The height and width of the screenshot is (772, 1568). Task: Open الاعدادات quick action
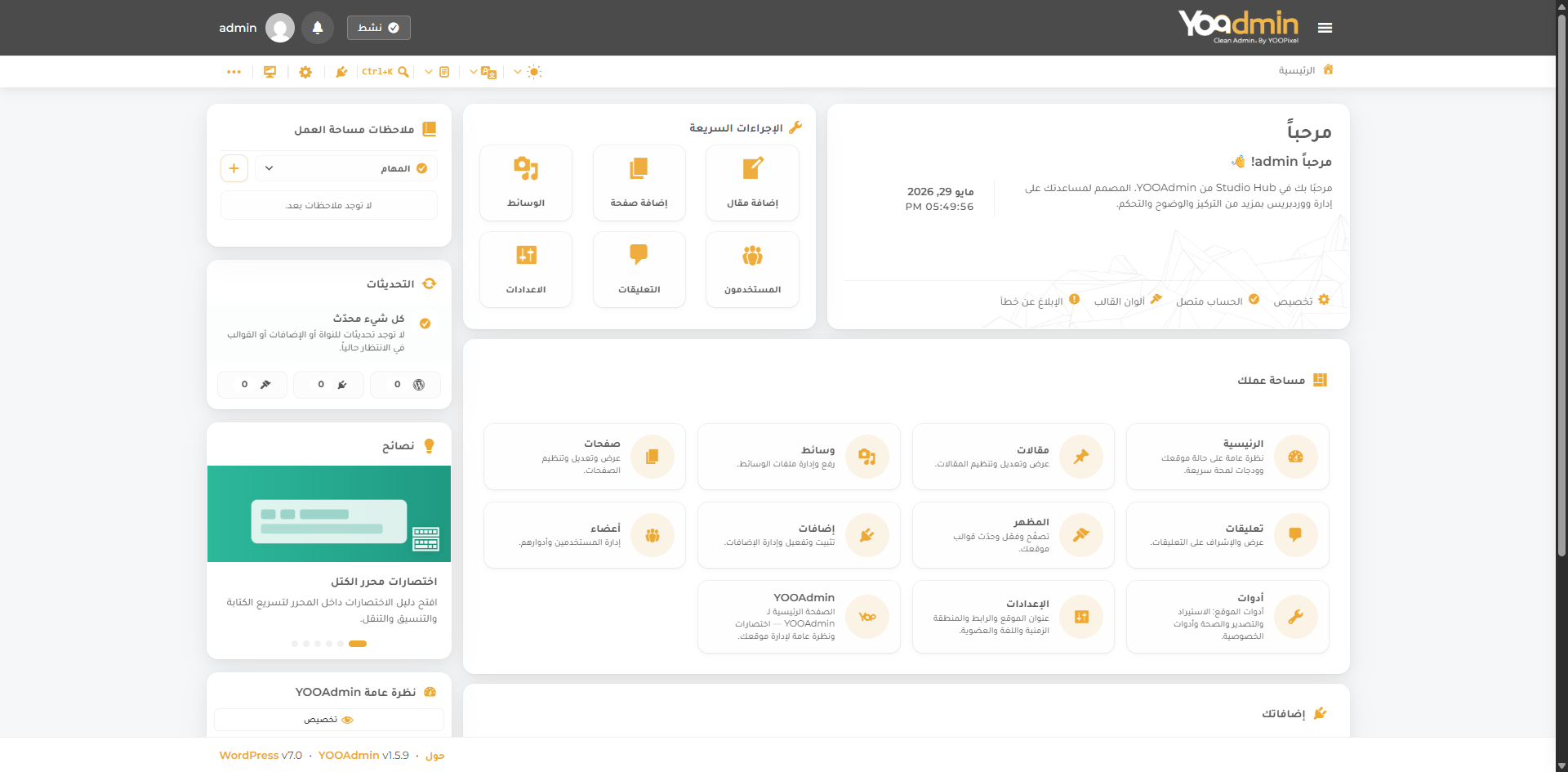pyautogui.click(x=526, y=270)
